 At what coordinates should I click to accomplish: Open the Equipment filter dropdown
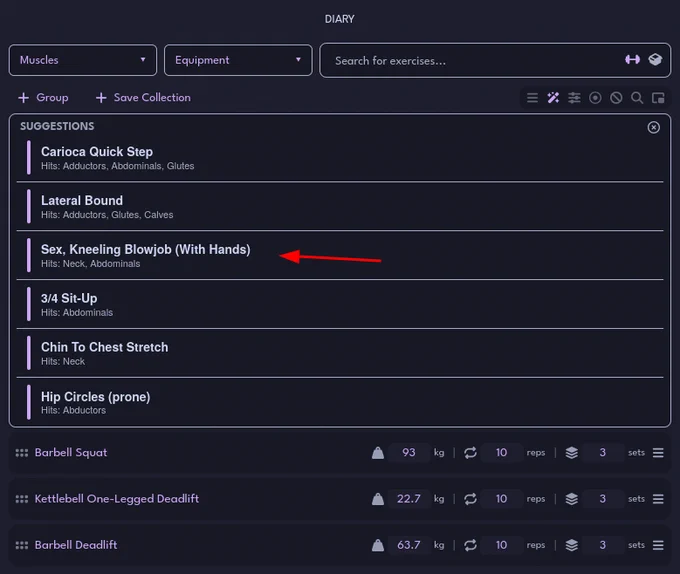[238, 60]
